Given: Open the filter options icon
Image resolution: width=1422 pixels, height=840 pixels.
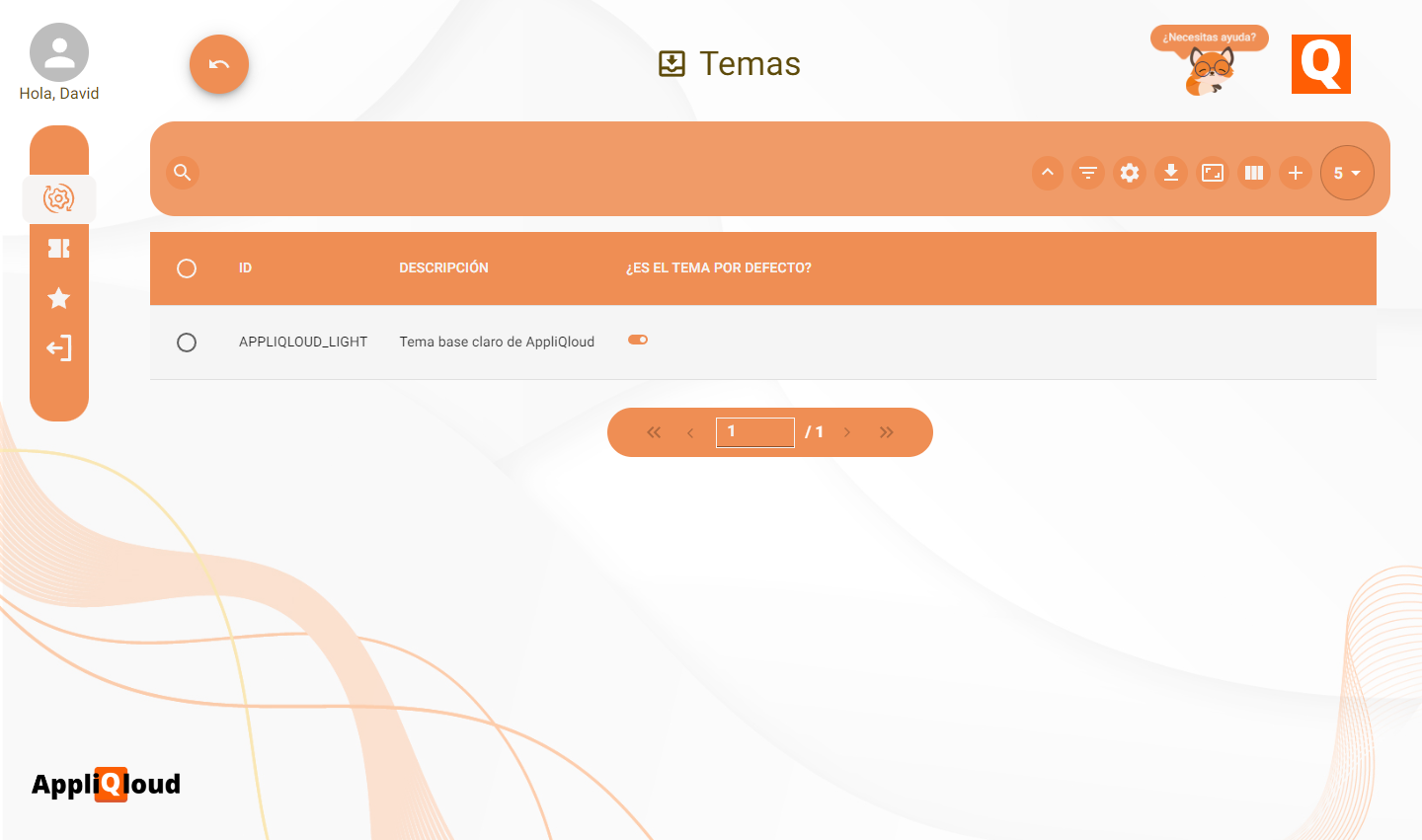Looking at the screenshot, I should 1088,173.
